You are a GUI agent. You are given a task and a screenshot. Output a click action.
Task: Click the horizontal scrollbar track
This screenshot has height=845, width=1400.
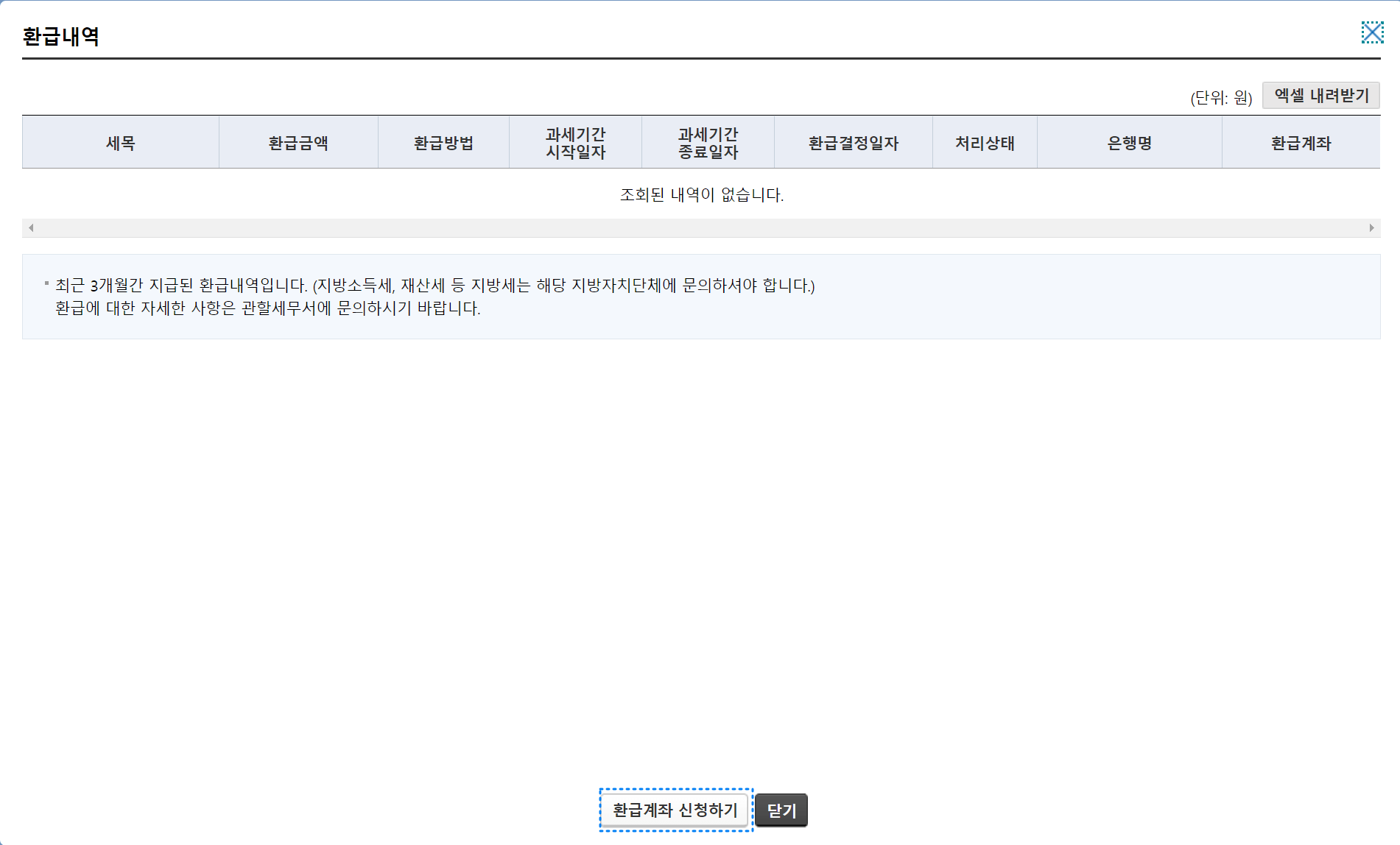[x=700, y=228]
